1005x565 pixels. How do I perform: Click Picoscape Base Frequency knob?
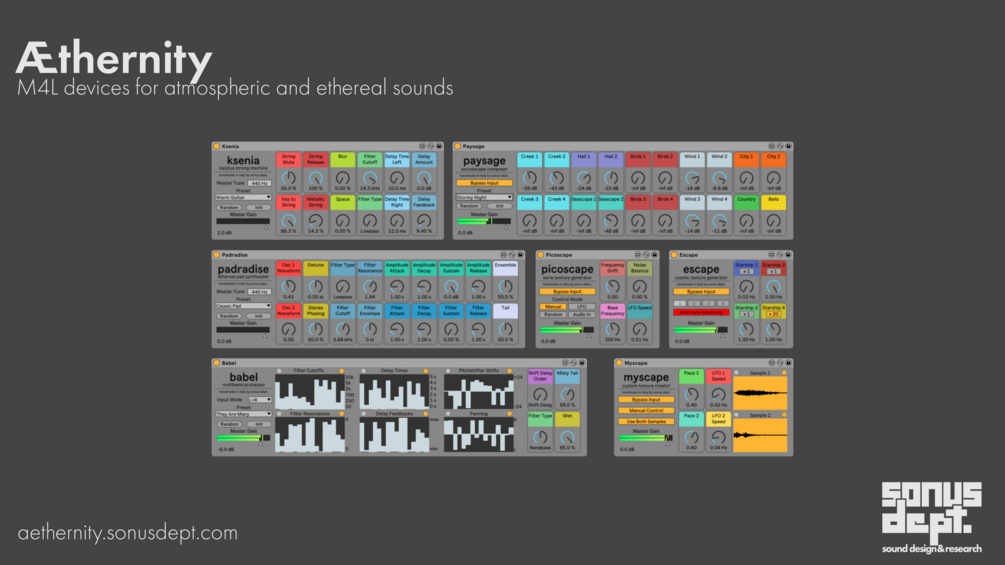coord(613,329)
